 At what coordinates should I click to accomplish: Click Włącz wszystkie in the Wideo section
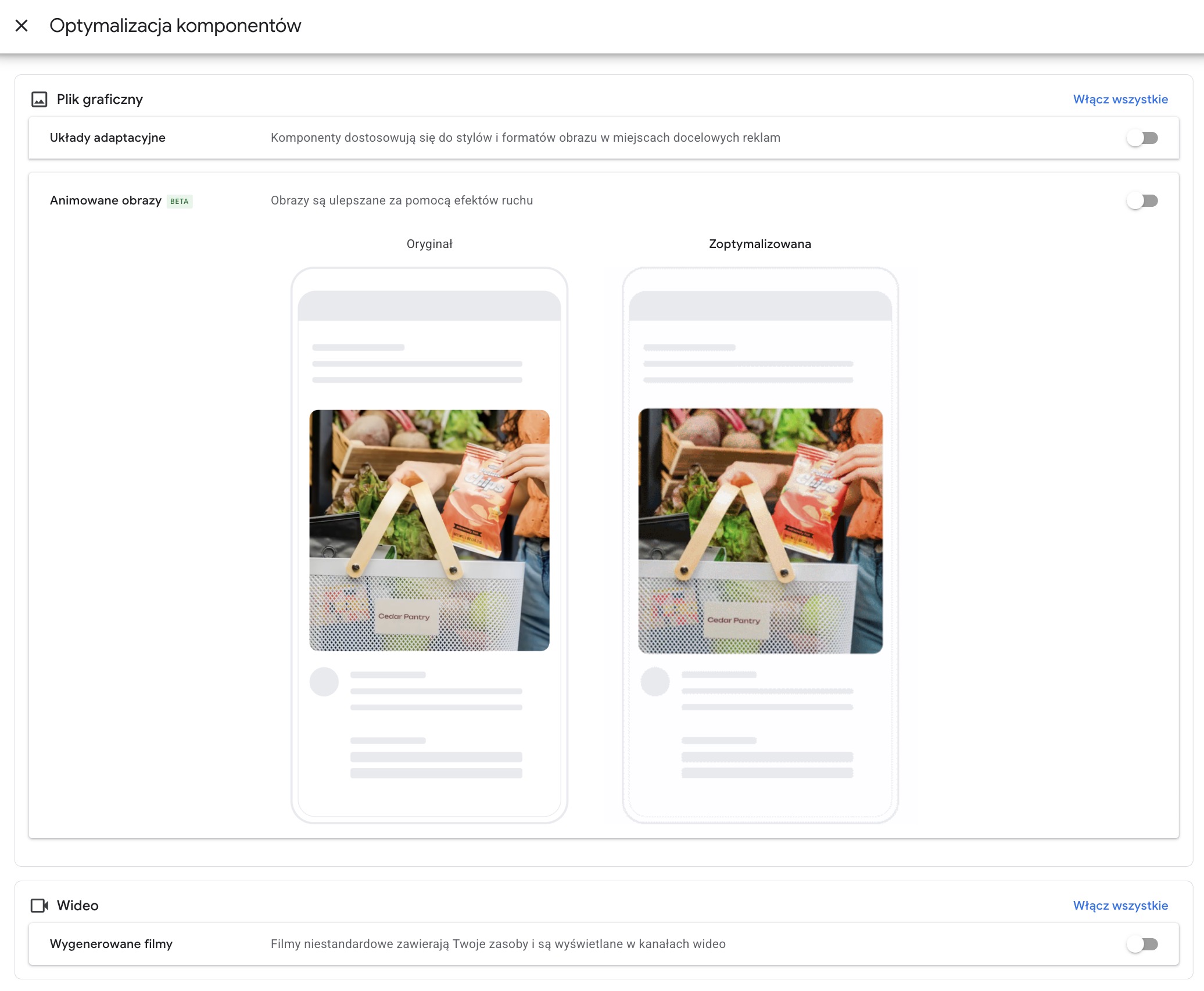coord(1120,906)
